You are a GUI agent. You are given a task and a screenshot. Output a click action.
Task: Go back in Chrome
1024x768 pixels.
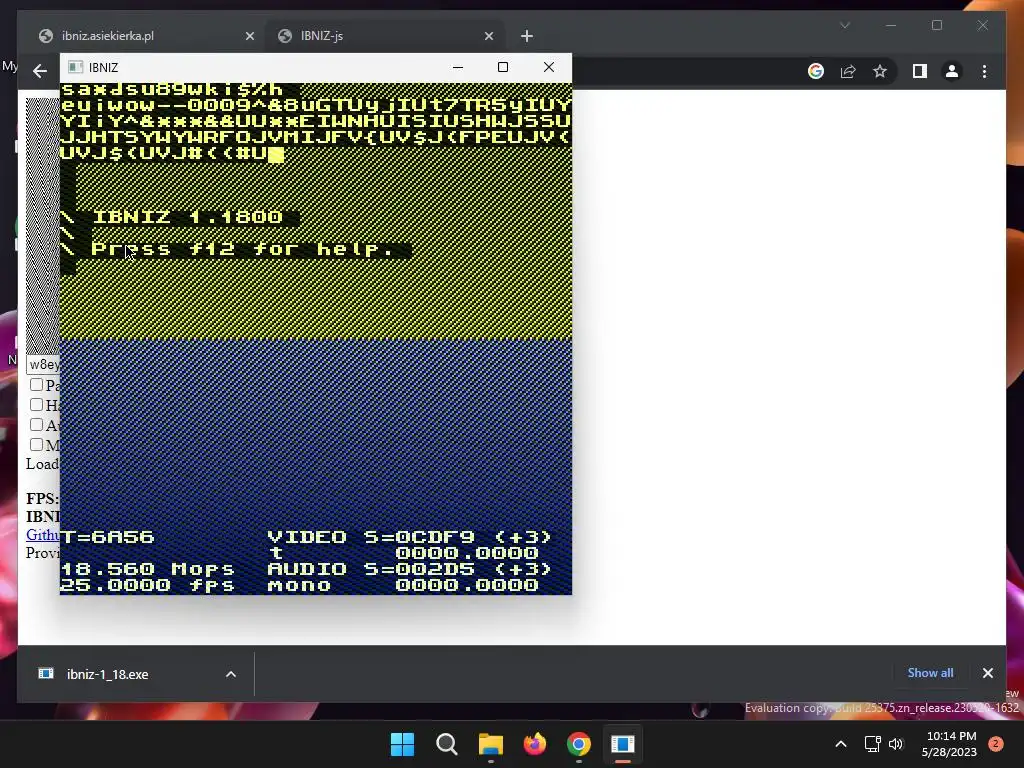[40, 71]
